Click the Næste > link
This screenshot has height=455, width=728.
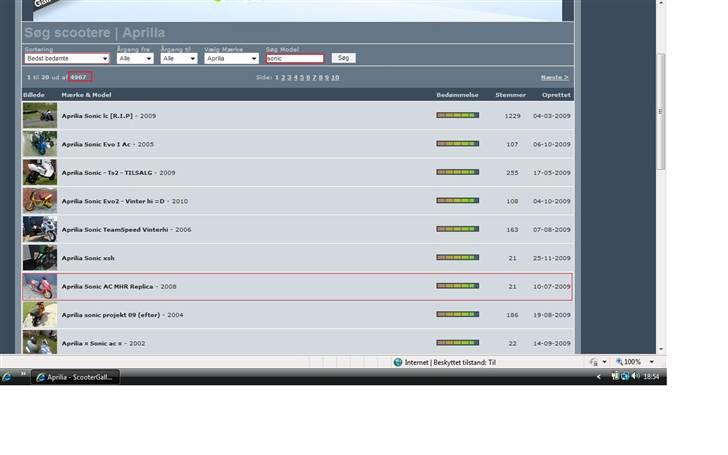pos(554,77)
